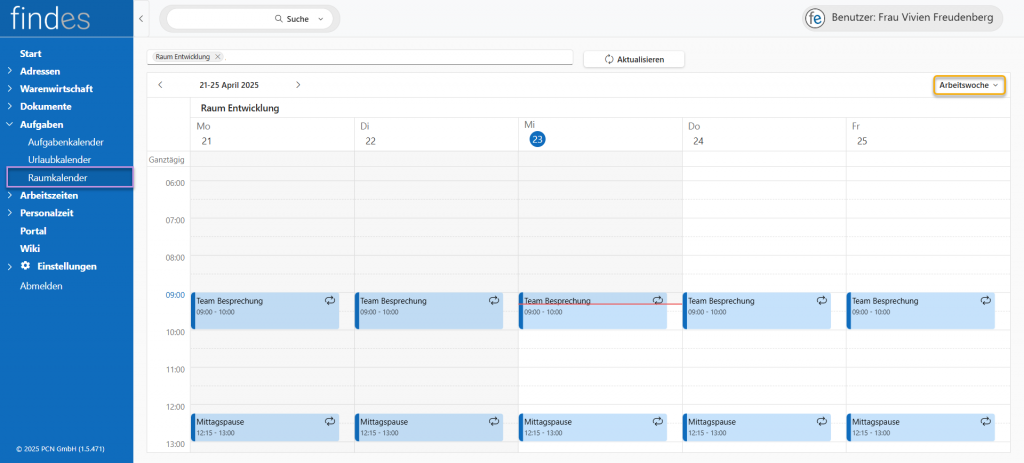
Task: Click into the search input field
Action: 220,19
